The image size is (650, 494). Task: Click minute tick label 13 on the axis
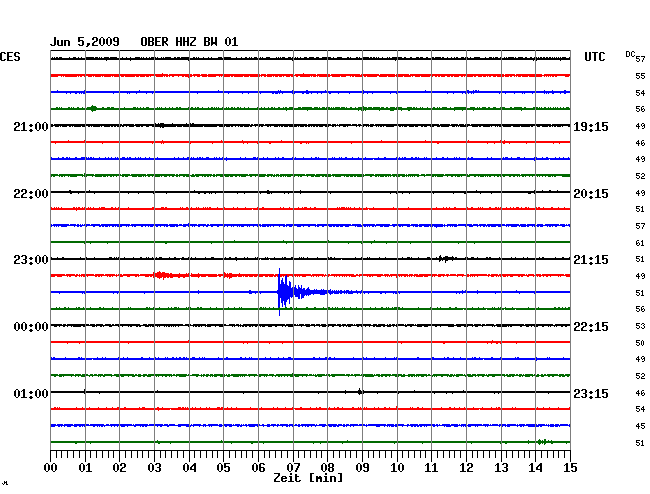tap(501, 467)
